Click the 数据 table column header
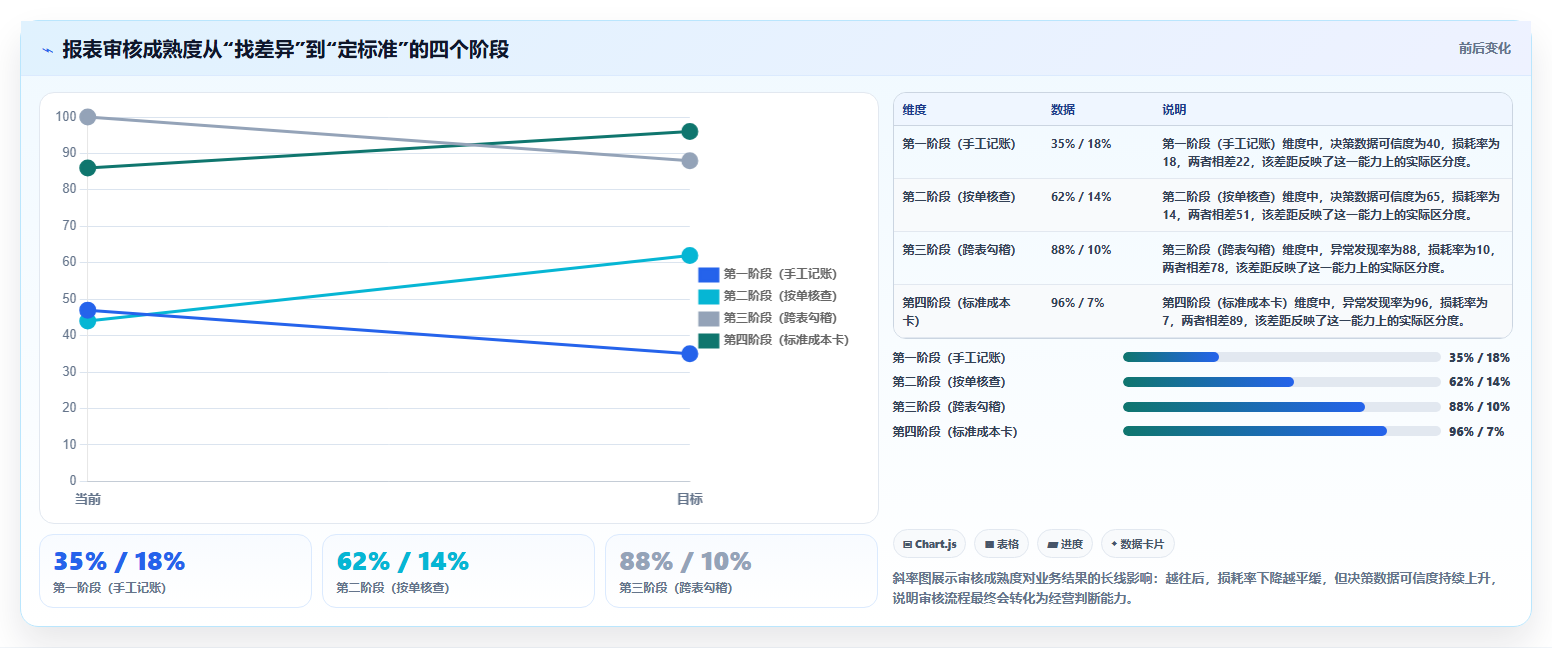The image size is (1552, 648). pyautogui.click(x=1063, y=109)
